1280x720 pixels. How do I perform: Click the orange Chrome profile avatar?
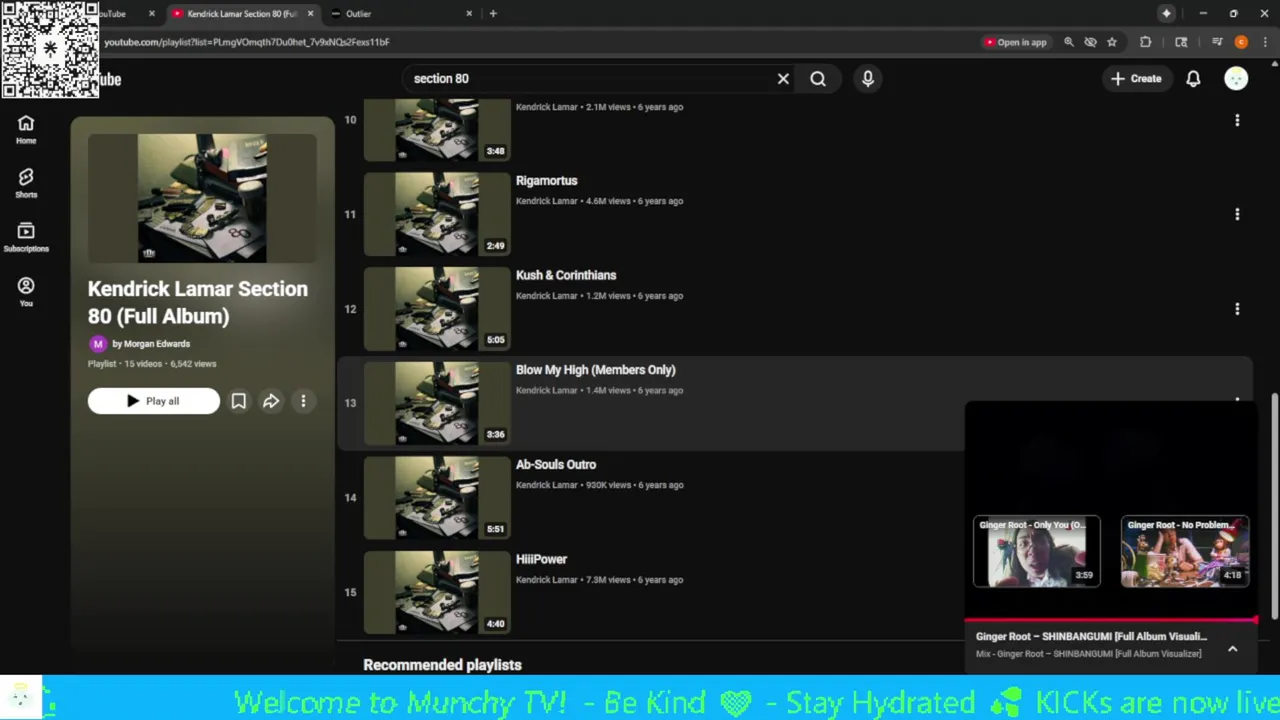(x=1241, y=42)
